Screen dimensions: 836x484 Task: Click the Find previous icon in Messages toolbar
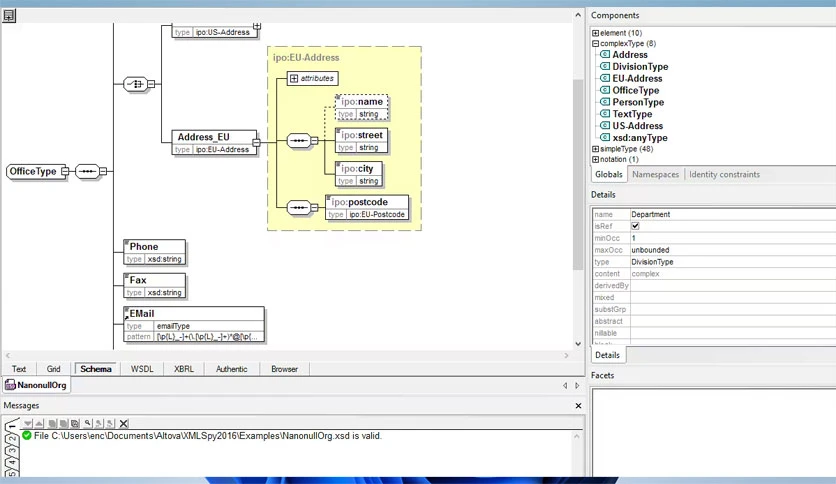coord(99,424)
